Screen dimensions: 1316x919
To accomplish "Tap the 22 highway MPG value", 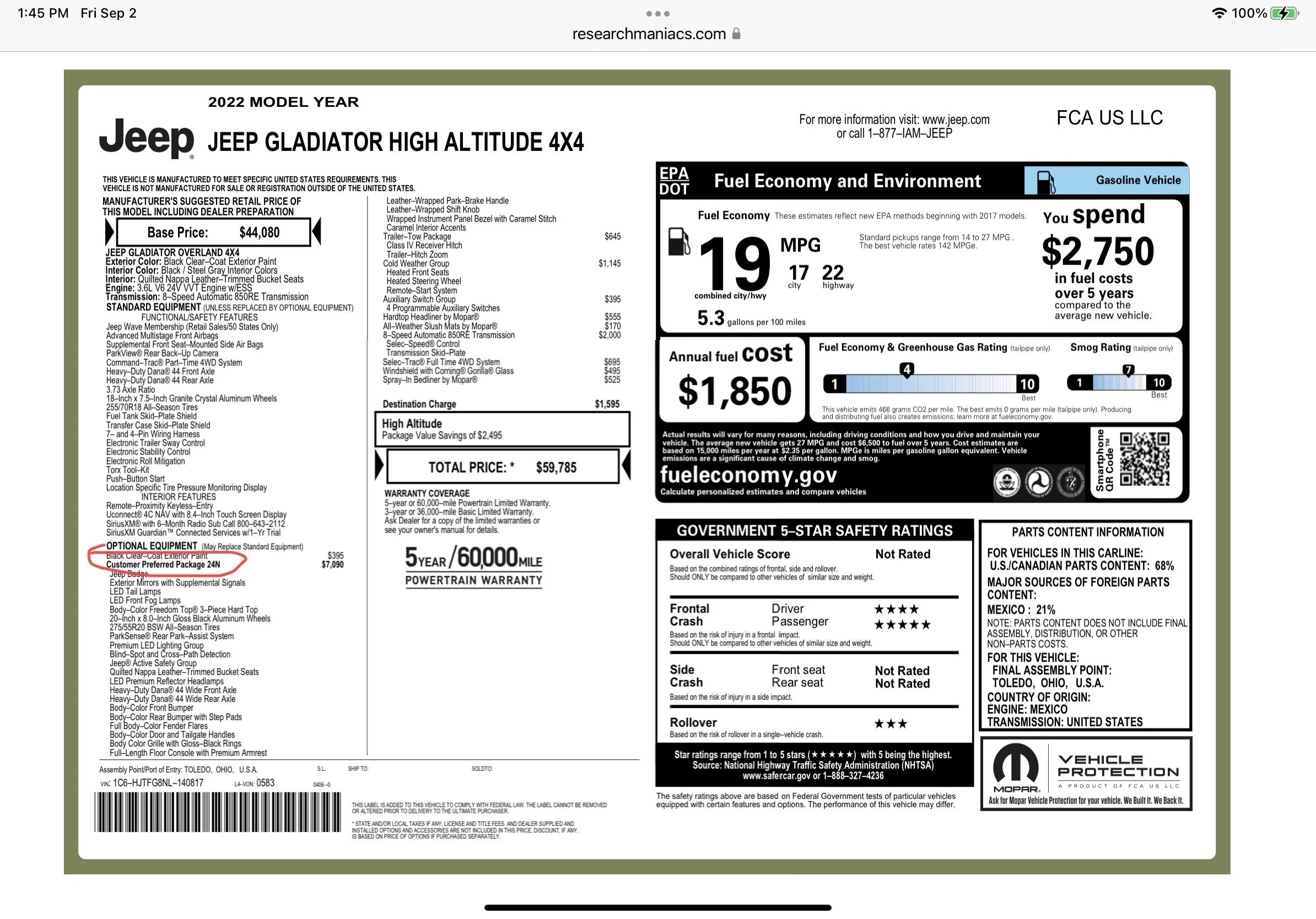I will 833,273.
